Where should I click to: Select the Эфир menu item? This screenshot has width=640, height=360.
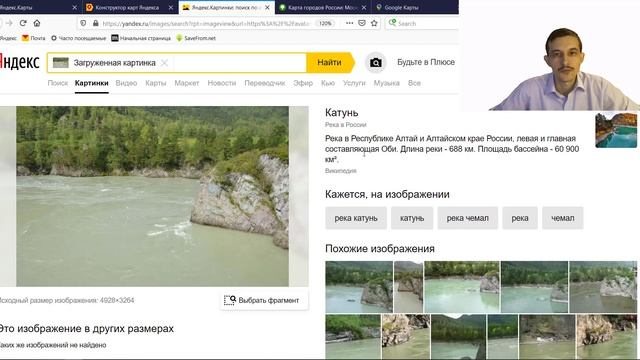(303, 83)
